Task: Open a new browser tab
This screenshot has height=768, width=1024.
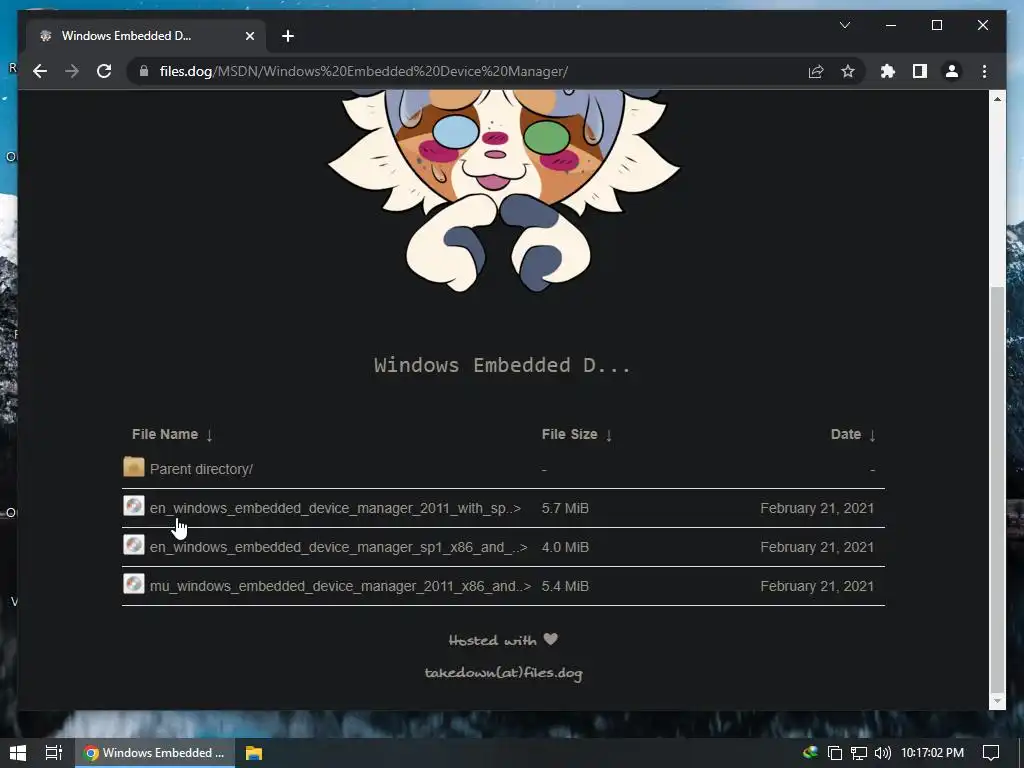Action: click(x=288, y=36)
